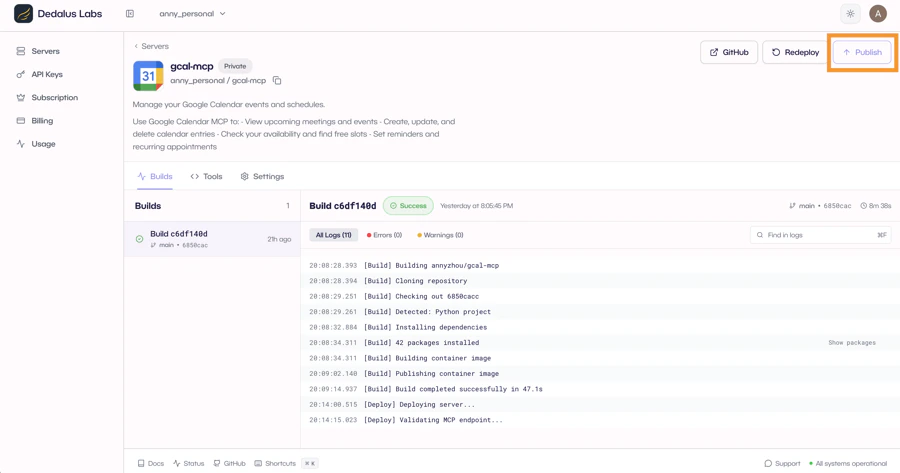Open the user avatar A menu

[878, 14]
